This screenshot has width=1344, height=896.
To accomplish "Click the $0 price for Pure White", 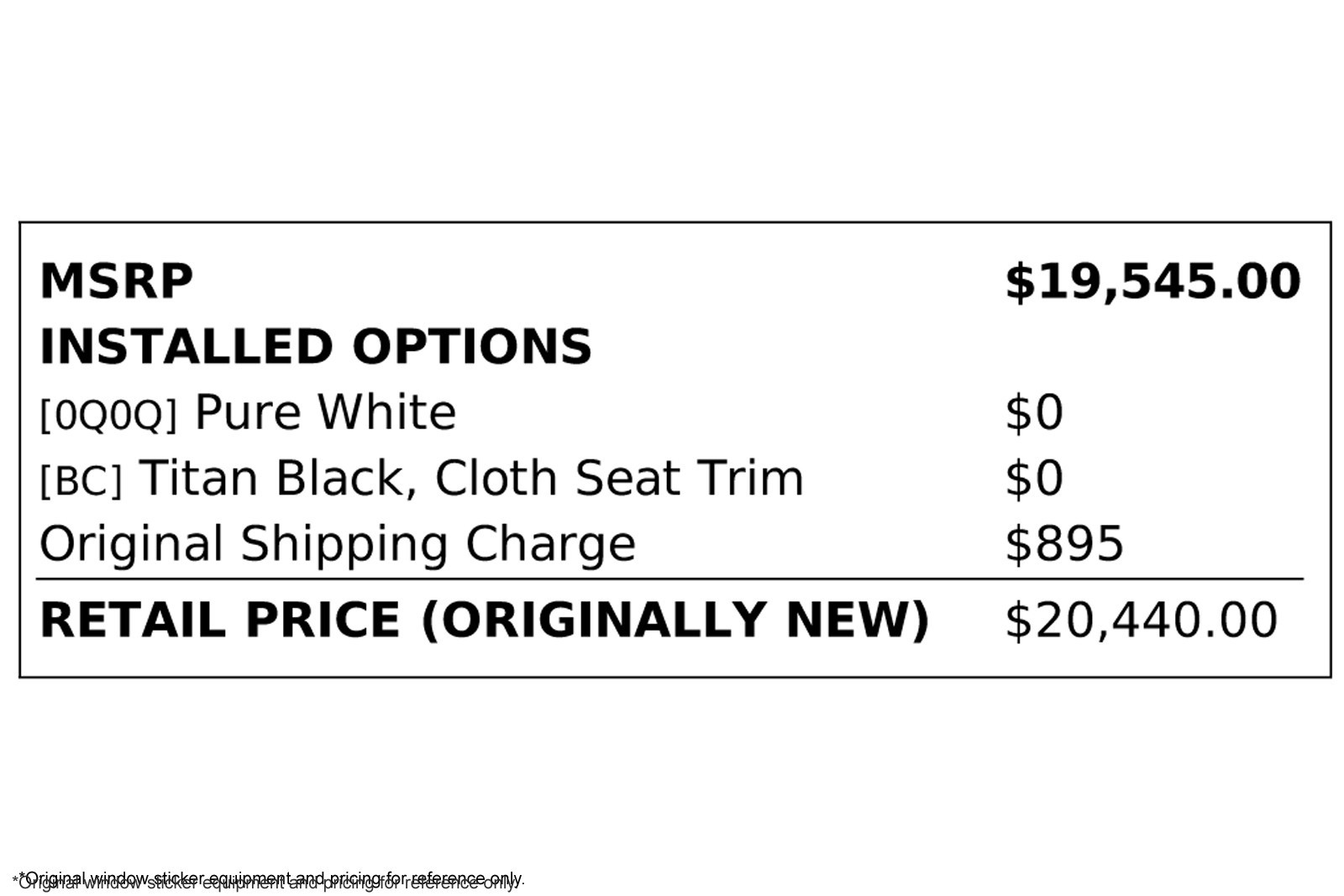I will click(1034, 413).
